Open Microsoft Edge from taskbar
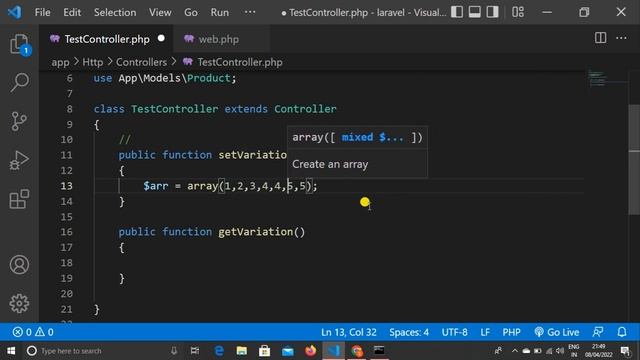Screen dimensions: 640x360 [x=219, y=351]
